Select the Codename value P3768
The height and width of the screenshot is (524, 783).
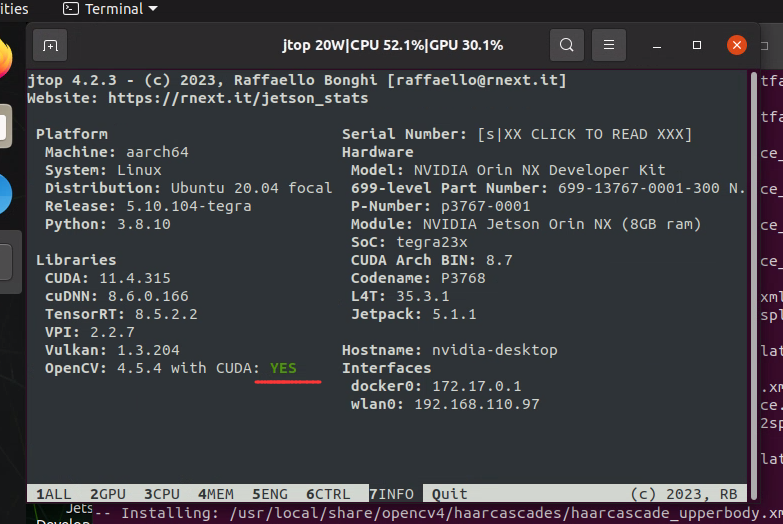(x=463, y=278)
